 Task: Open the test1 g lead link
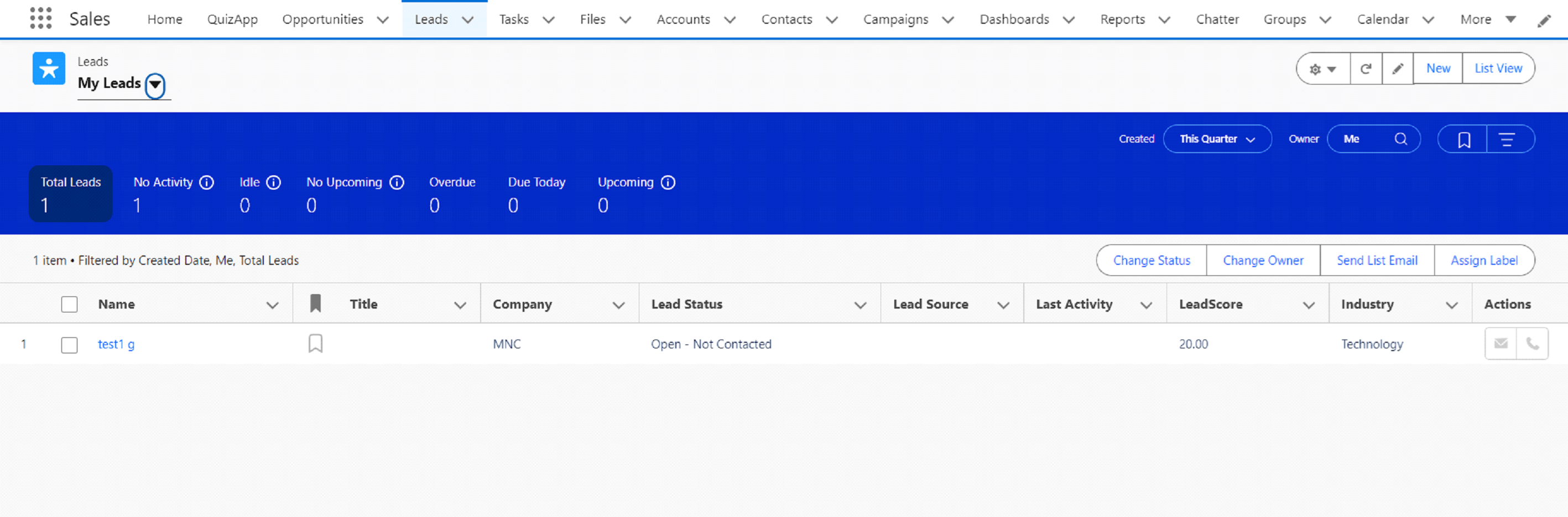[x=116, y=344]
